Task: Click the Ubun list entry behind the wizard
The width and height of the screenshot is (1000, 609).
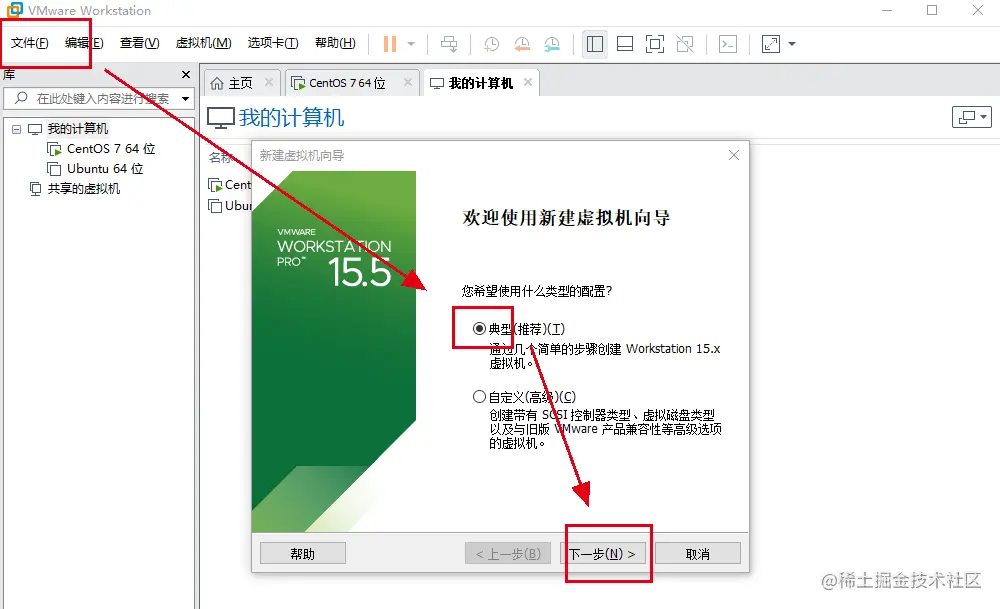Action: pyautogui.click(x=230, y=206)
